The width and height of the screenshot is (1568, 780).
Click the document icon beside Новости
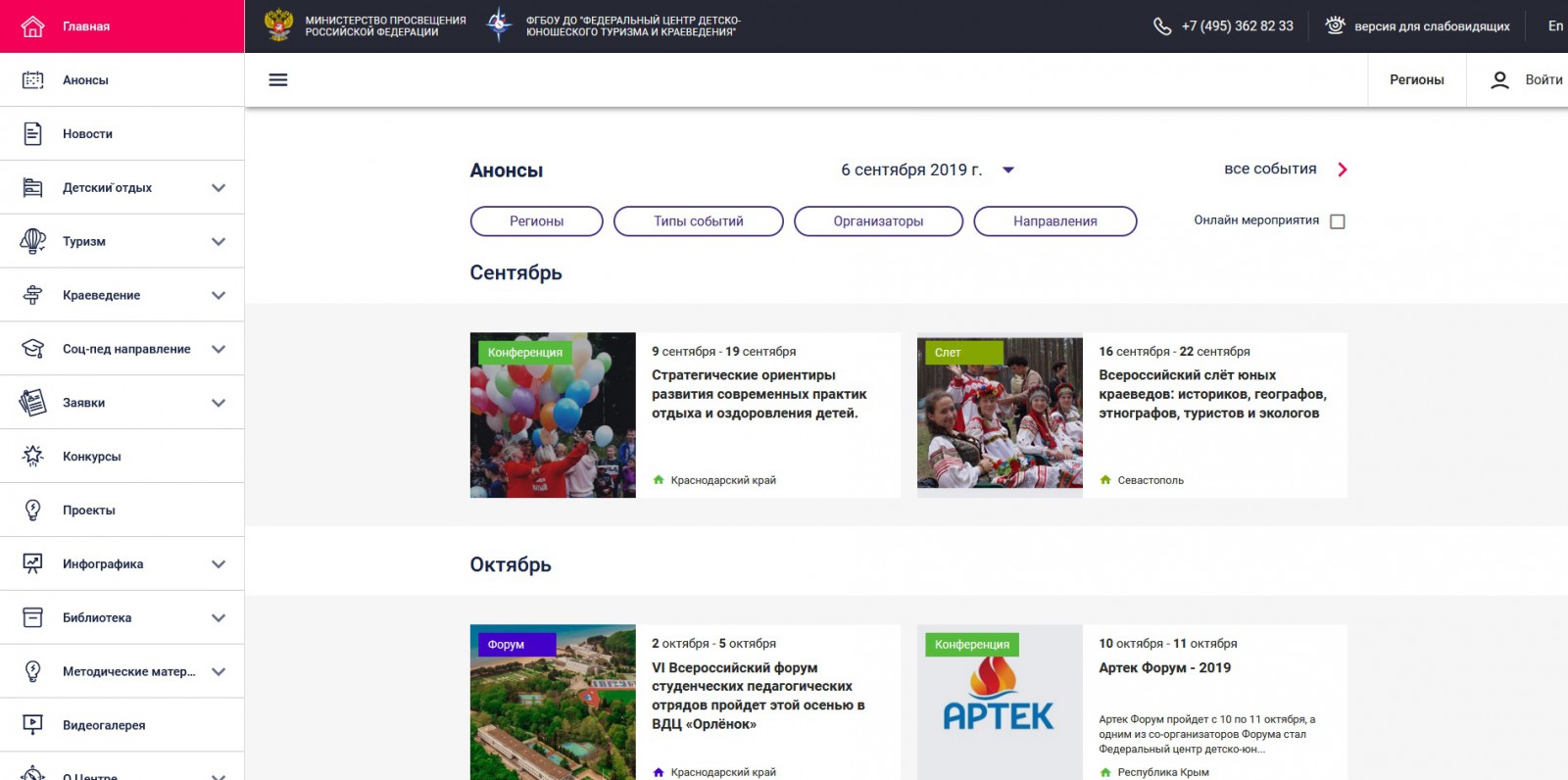(32, 134)
